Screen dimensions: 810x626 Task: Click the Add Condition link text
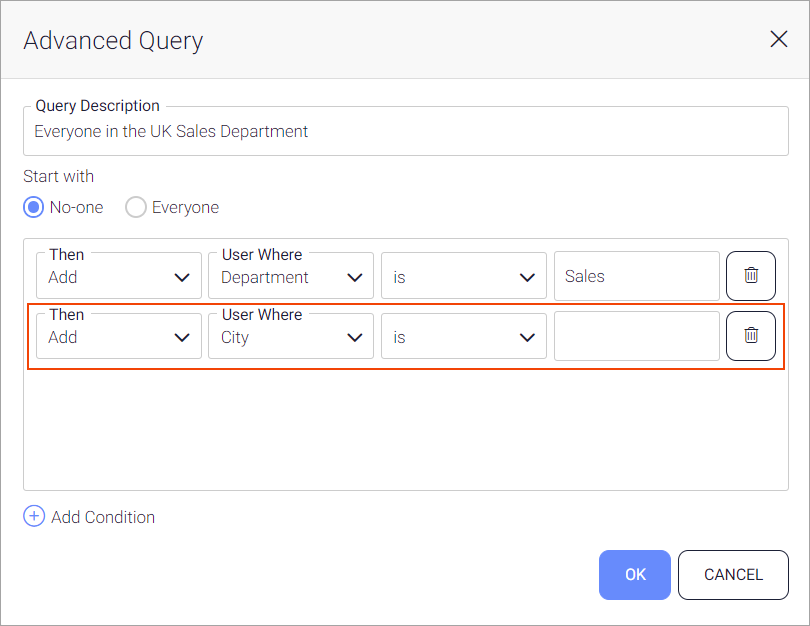point(103,517)
